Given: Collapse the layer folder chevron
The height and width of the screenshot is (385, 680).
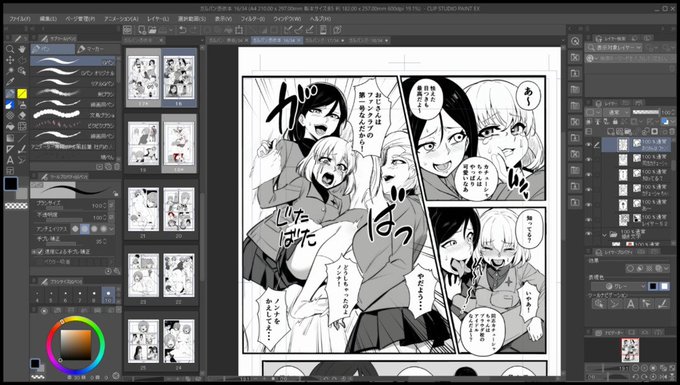Looking at the screenshot, I should coord(604,235).
